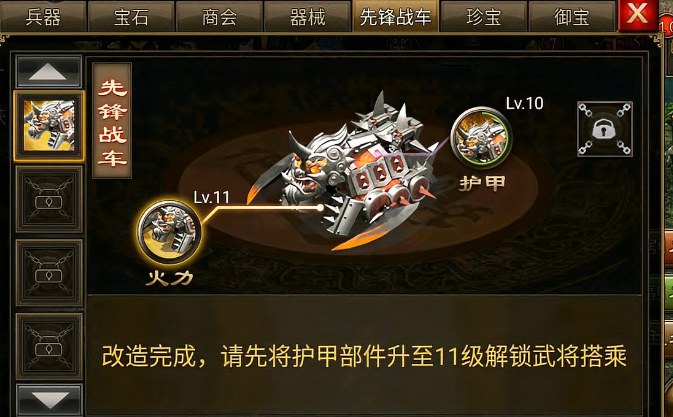This screenshot has width=673, height=417.
Task: Click the middle locked chariot slot
Action: [x=49, y=273]
